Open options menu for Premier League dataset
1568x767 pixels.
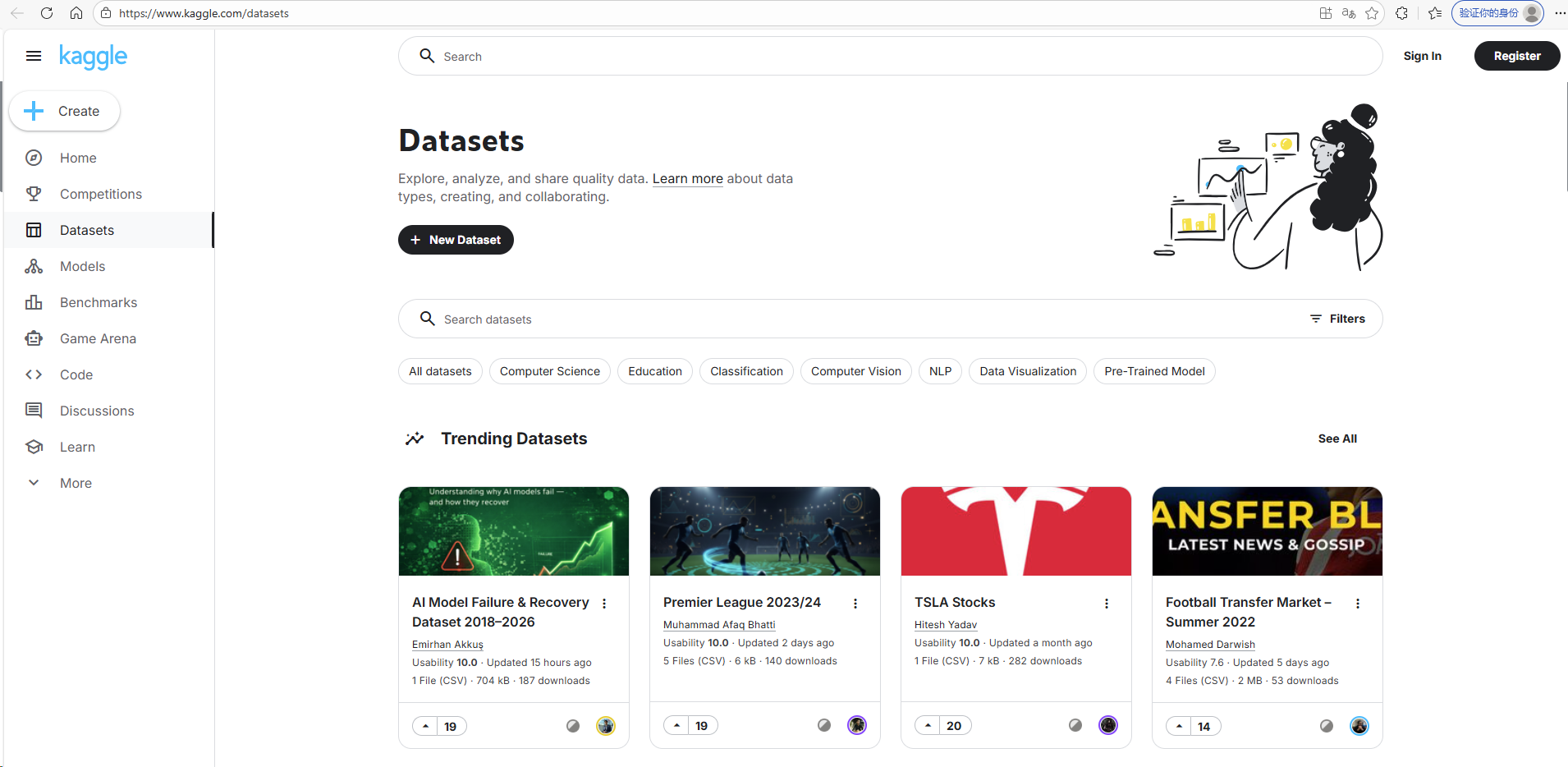coord(855,604)
